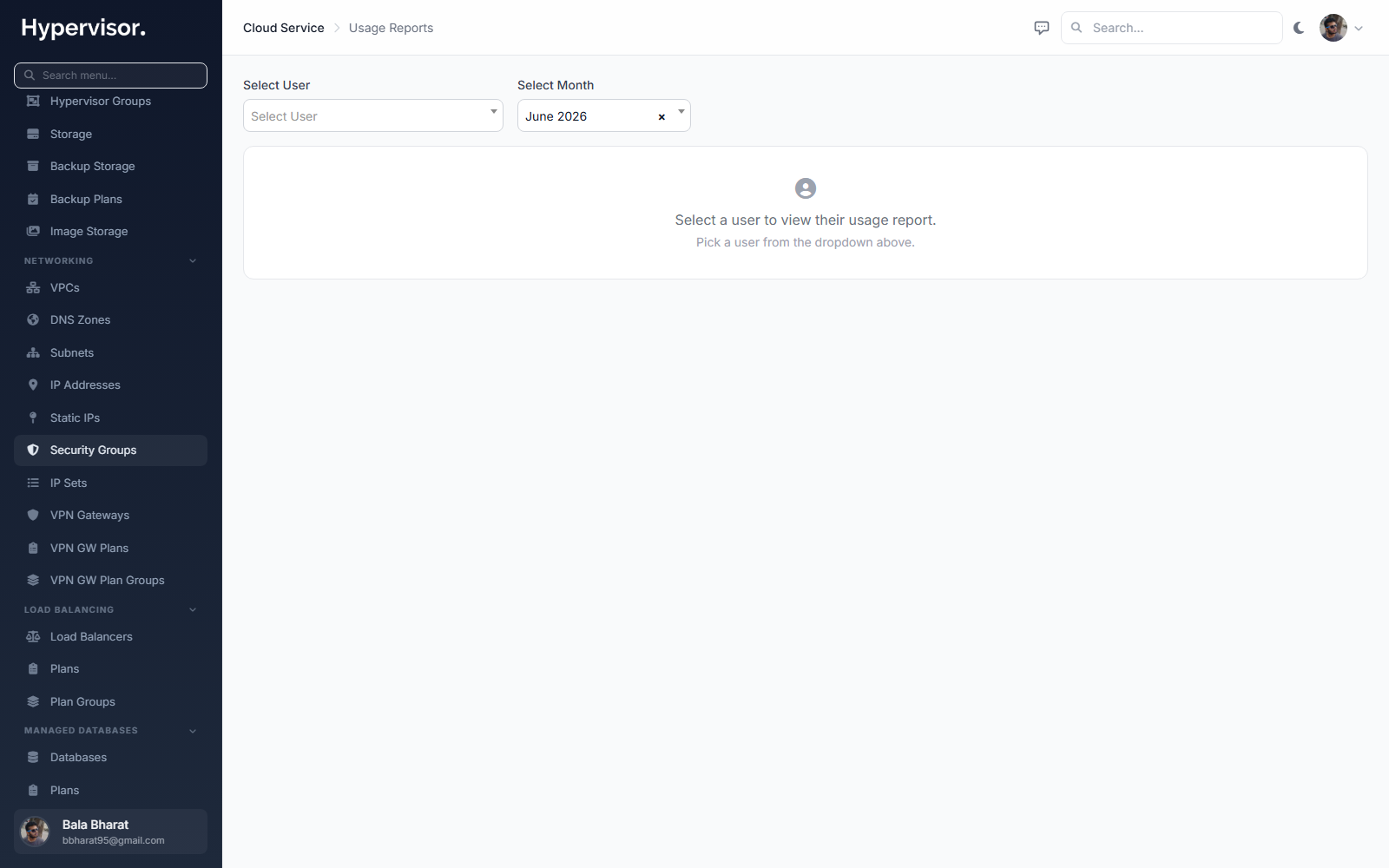Click the Load Balancing Plan Groups layers icon
Viewport: 1389px width, 868px height.
coord(33,702)
